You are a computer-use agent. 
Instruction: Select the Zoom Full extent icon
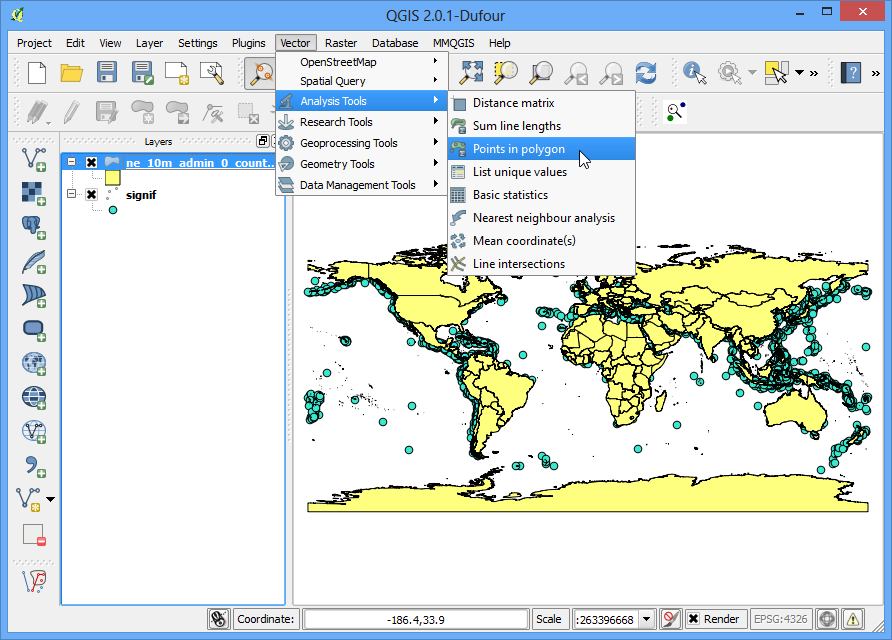472,73
